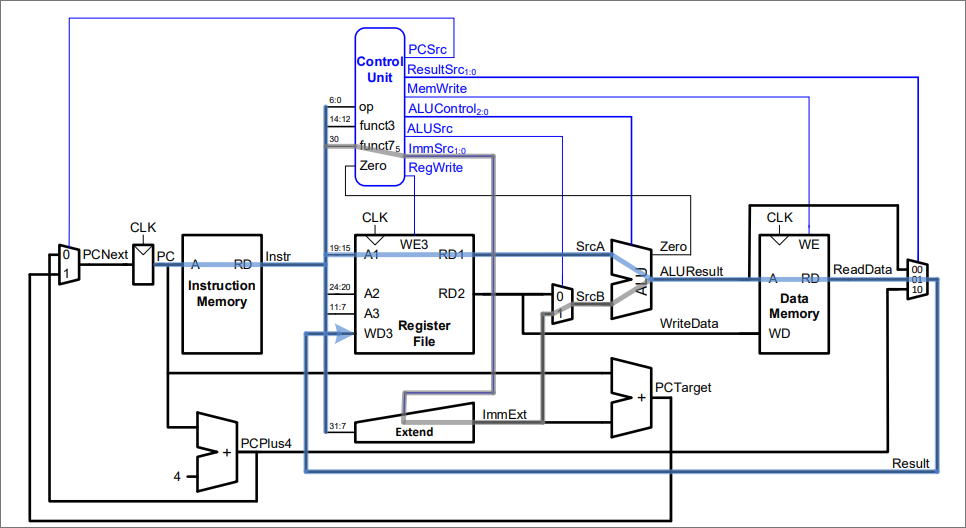The width and height of the screenshot is (966, 528).
Task: Select the PCNext multiplexer
Action: (x=69, y=264)
